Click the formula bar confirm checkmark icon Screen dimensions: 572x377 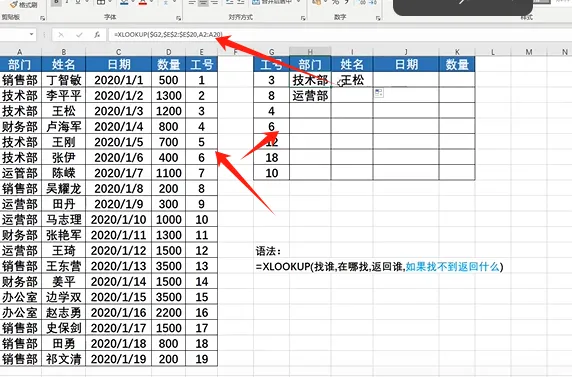pyautogui.click(x=79, y=35)
